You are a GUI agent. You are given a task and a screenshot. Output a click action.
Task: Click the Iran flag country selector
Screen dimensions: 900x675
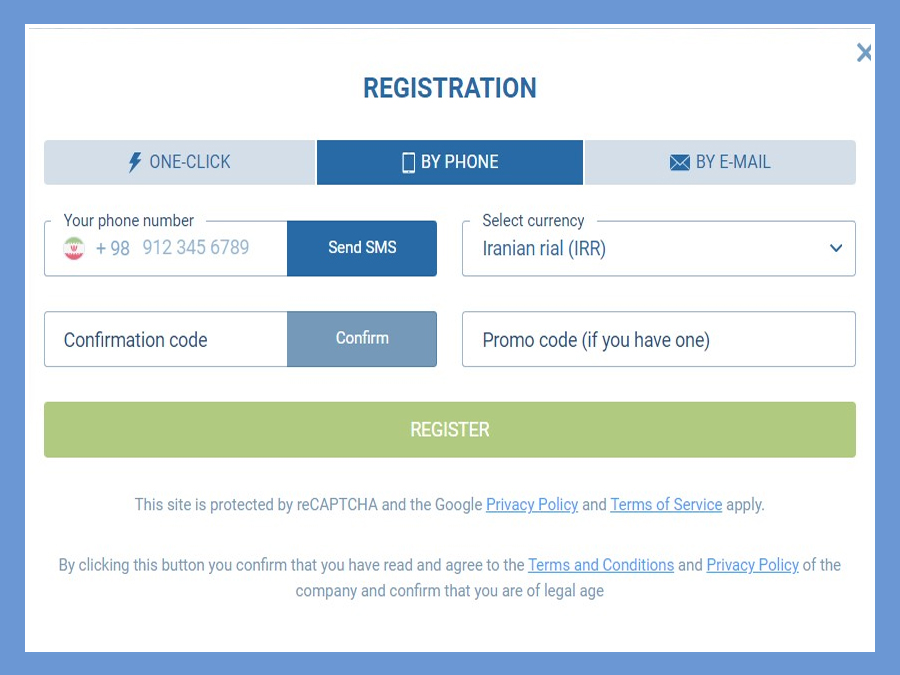point(73,248)
